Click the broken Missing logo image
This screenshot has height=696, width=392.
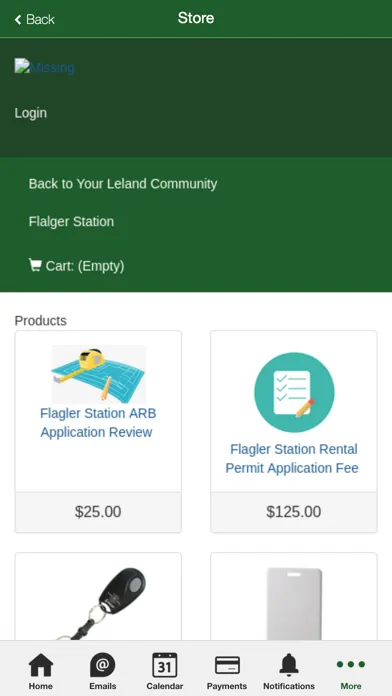coord(44,67)
